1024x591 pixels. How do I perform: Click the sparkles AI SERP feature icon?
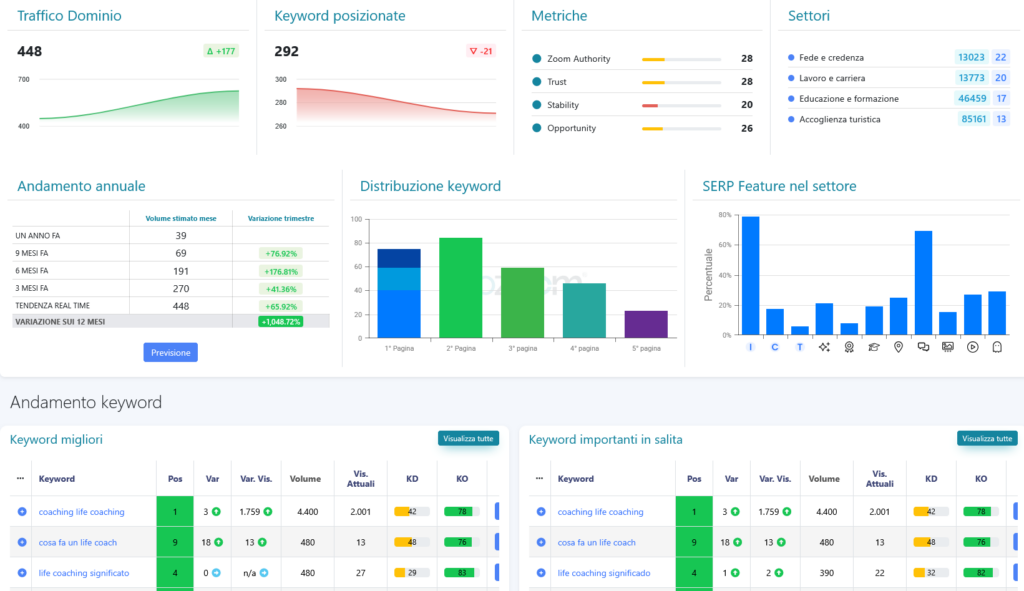click(824, 347)
